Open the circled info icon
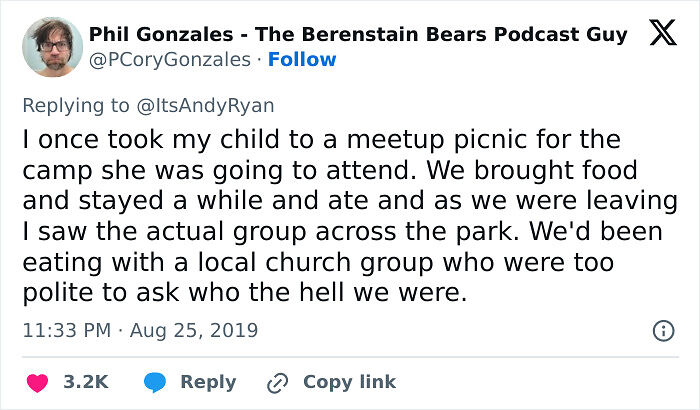The width and height of the screenshot is (700, 410). tap(661, 330)
